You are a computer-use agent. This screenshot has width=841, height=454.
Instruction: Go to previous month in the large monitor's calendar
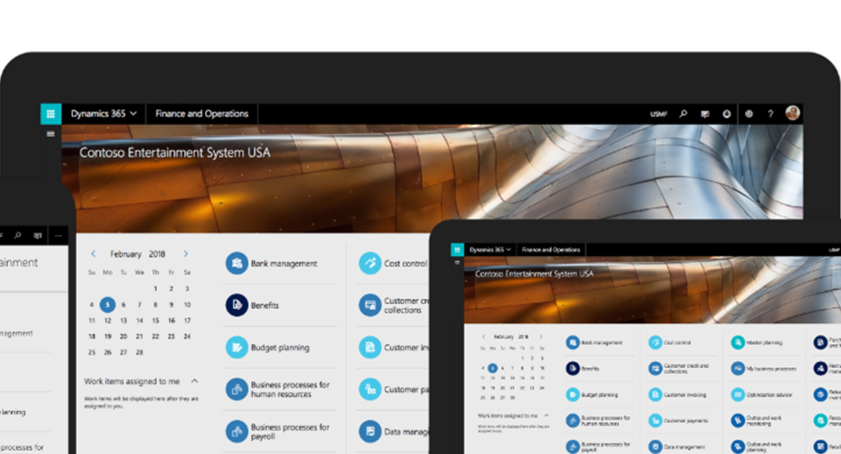94,254
